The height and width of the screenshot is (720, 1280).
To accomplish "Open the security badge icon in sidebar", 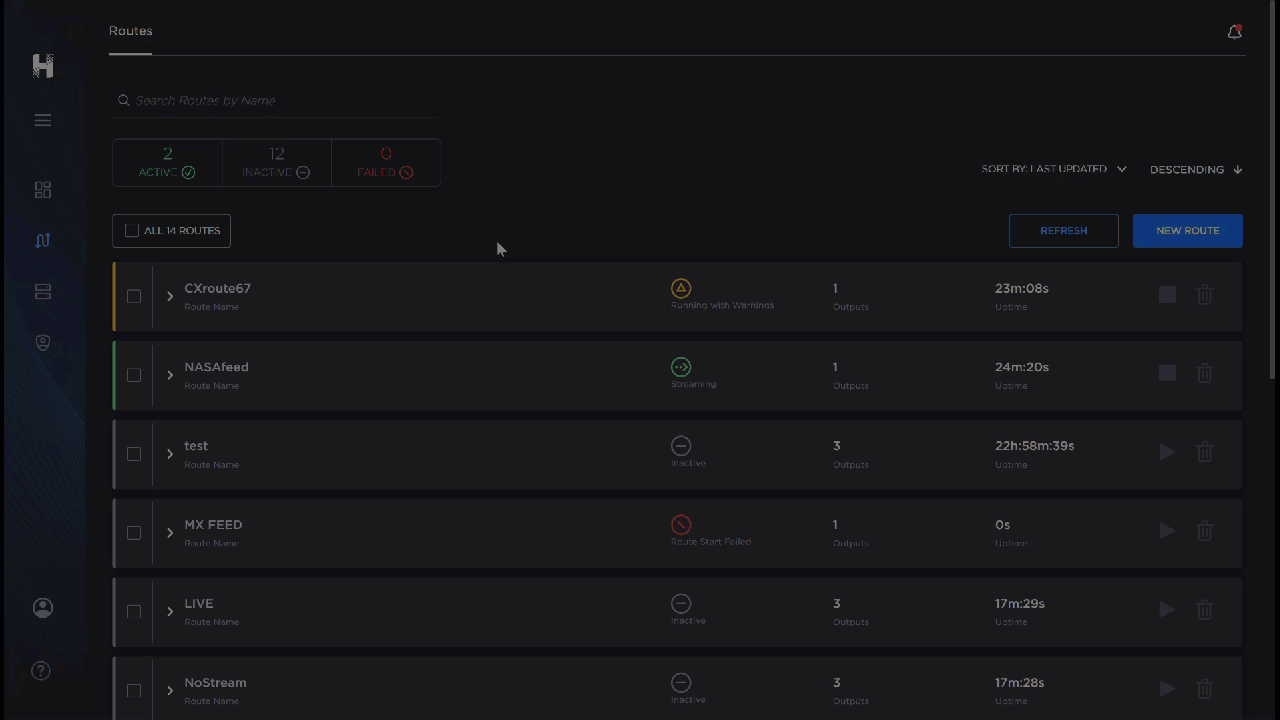I will tap(42, 342).
